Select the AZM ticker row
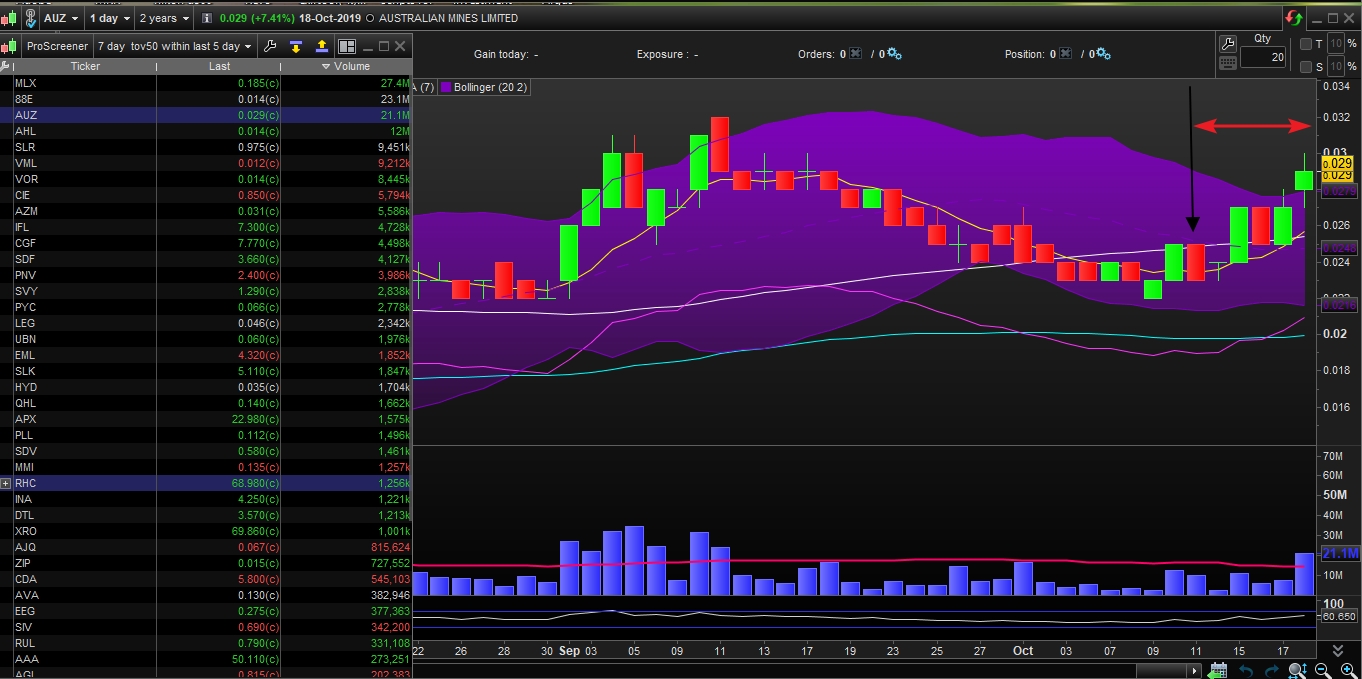 206,211
